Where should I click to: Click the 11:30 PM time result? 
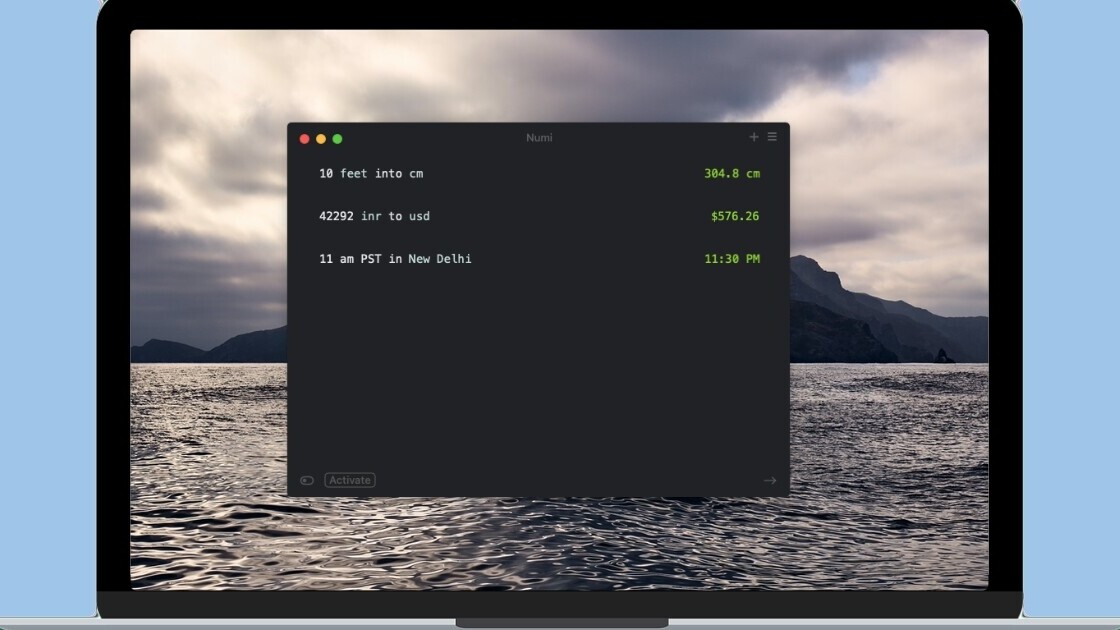click(731, 259)
